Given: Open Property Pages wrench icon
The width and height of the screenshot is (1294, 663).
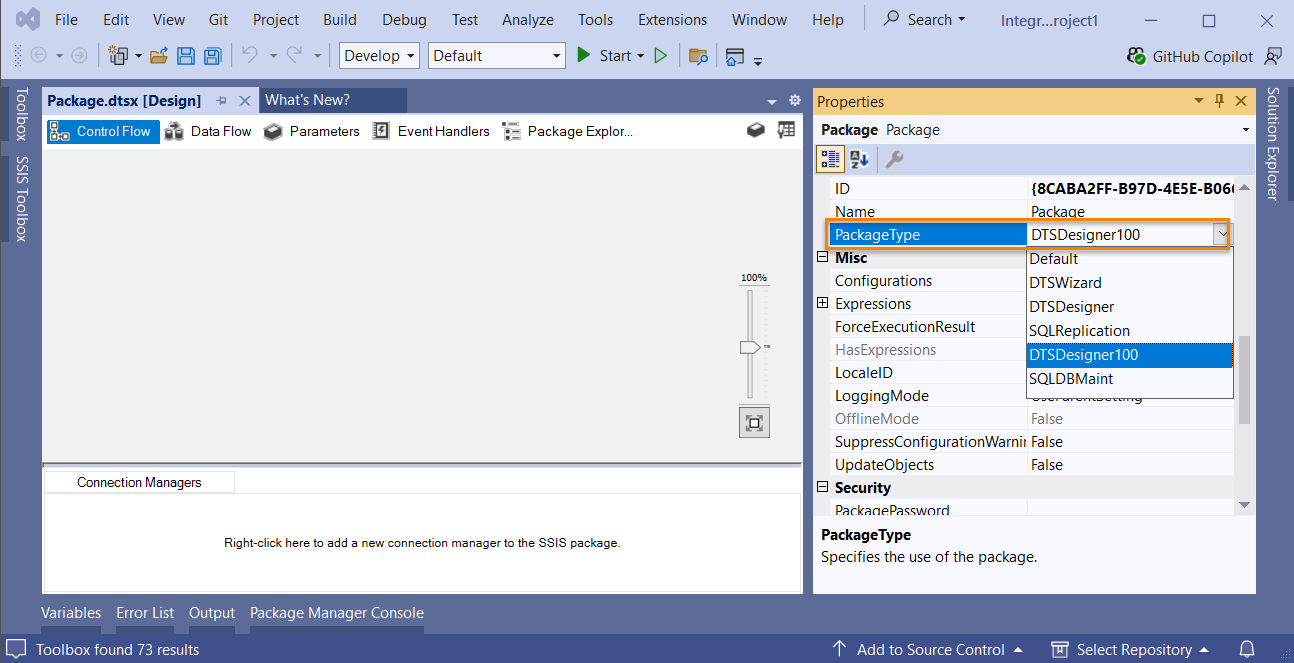Looking at the screenshot, I should (x=895, y=159).
